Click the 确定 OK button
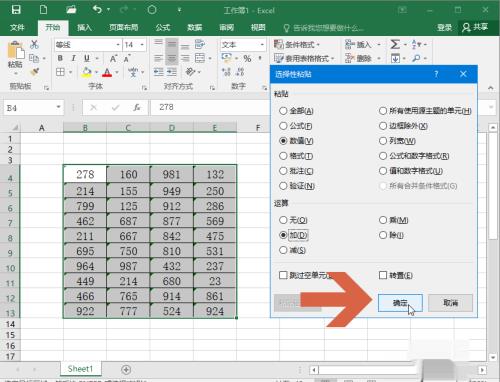 tap(400, 303)
